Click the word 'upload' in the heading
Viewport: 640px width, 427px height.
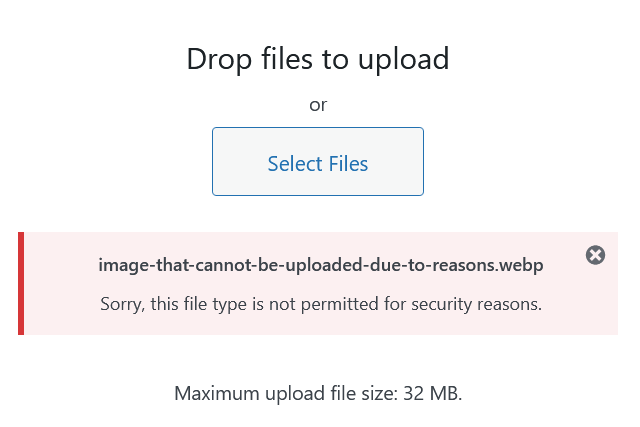tap(403, 60)
